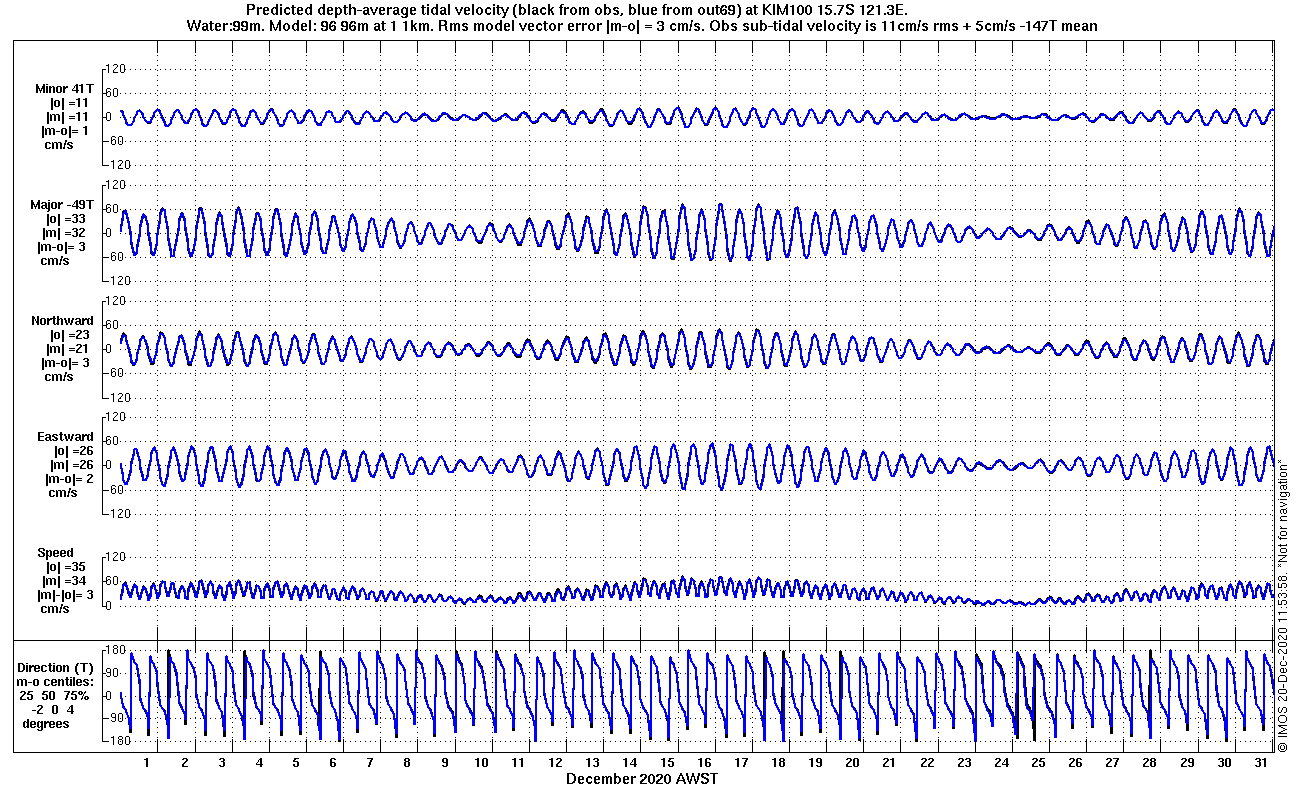Click day '4' on the date axis
Screen dimensions: 1300x800
(x=259, y=763)
